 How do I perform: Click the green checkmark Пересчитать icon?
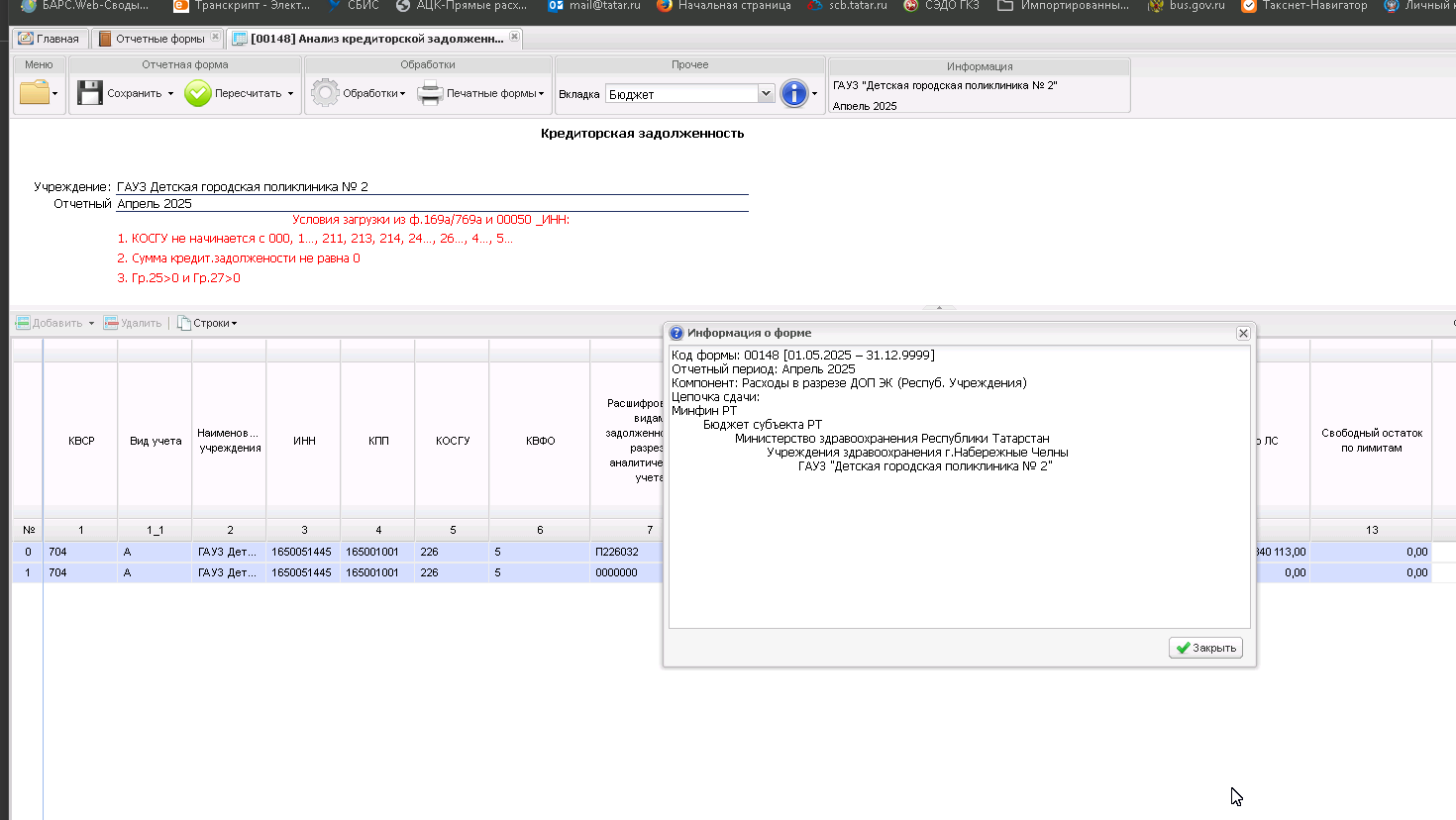(198, 93)
